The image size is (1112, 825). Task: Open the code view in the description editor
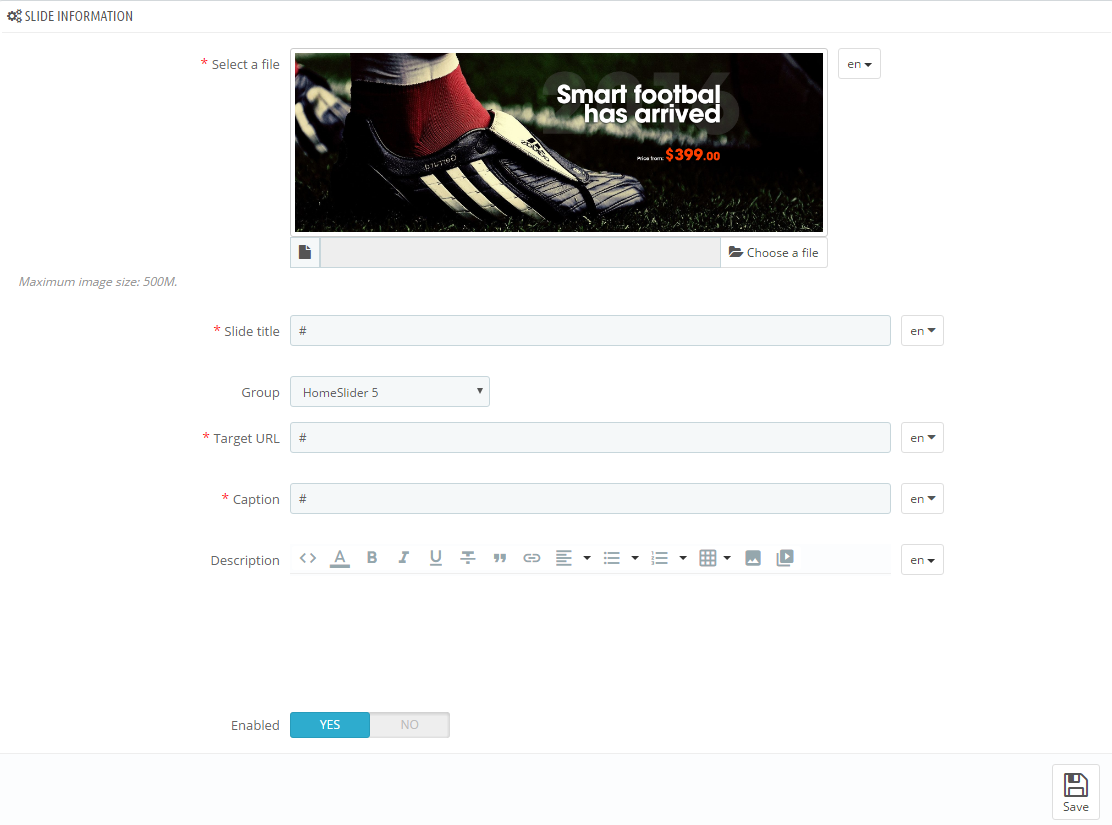click(308, 558)
